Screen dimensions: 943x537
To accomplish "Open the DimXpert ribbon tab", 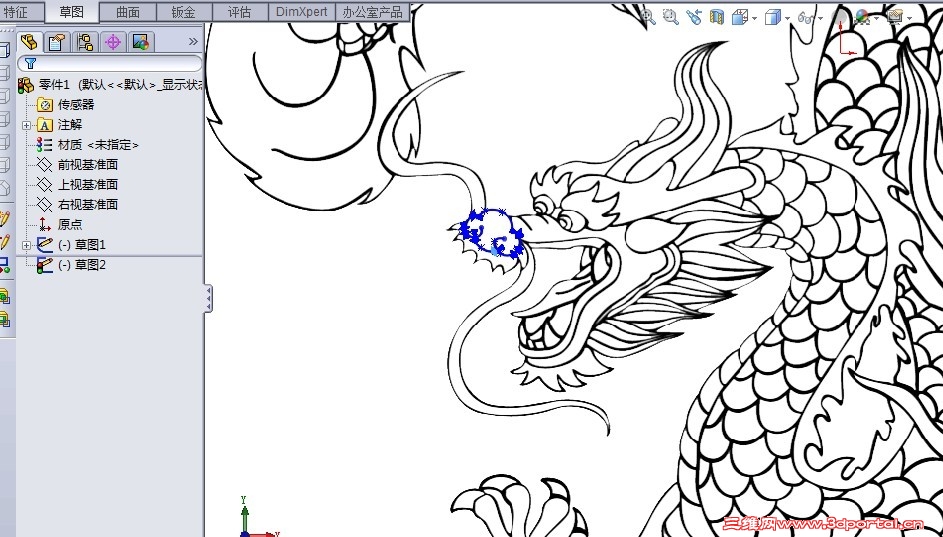I will pos(301,12).
